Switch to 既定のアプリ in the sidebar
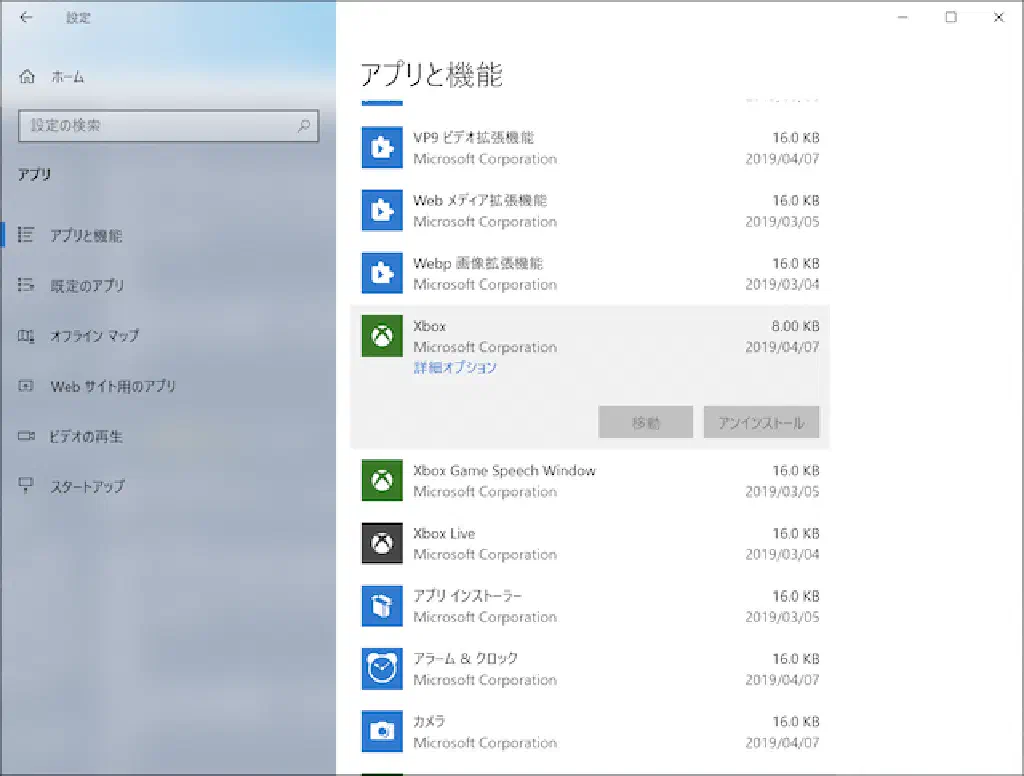Viewport: 1024px width, 776px height. [x=87, y=286]
